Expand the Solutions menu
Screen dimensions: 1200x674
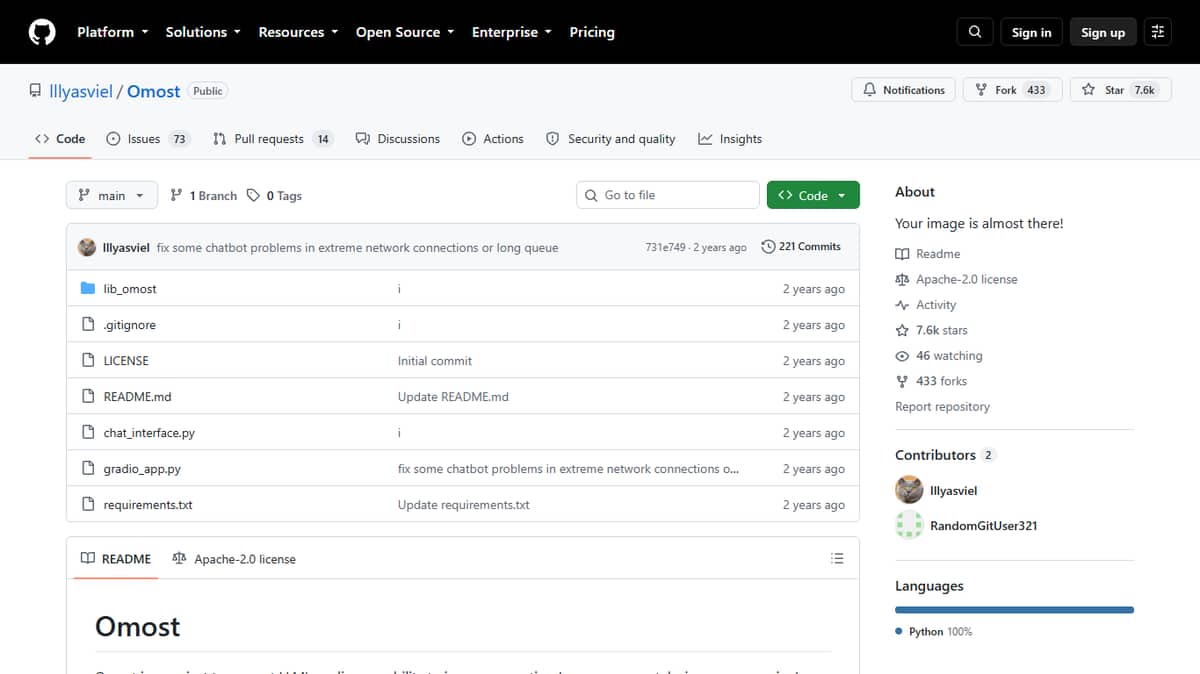click(x=203, y=32)
